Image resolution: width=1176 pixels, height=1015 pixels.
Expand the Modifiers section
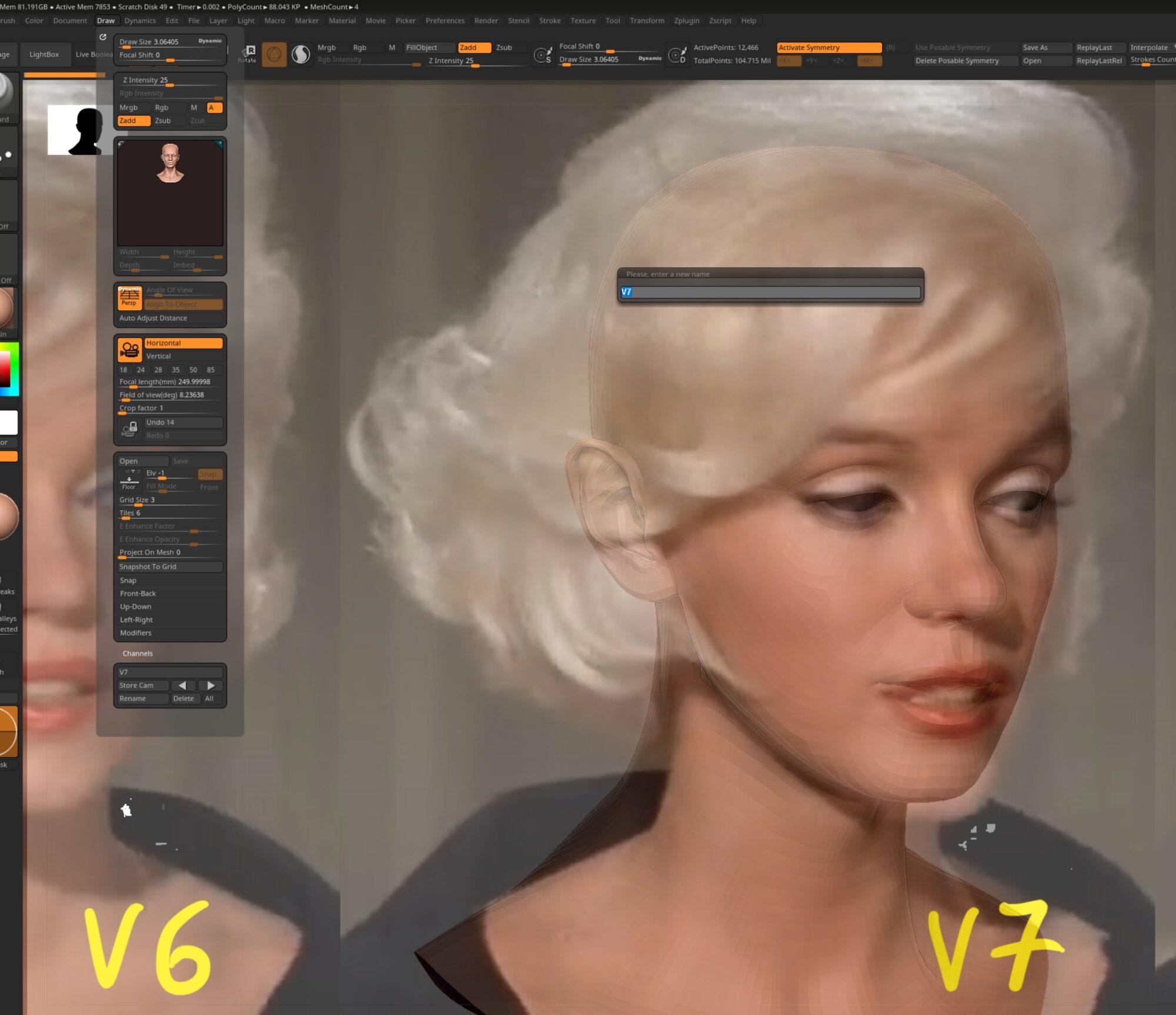136,633
